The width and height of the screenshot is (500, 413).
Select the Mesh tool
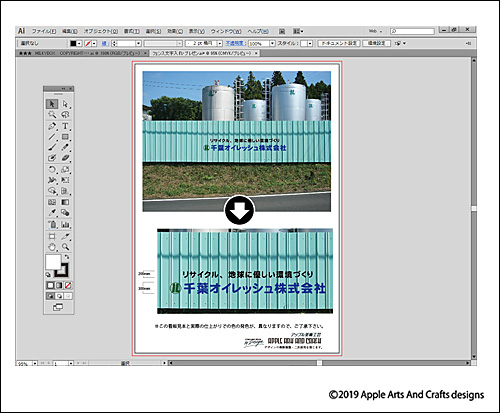tap(52, 202)
